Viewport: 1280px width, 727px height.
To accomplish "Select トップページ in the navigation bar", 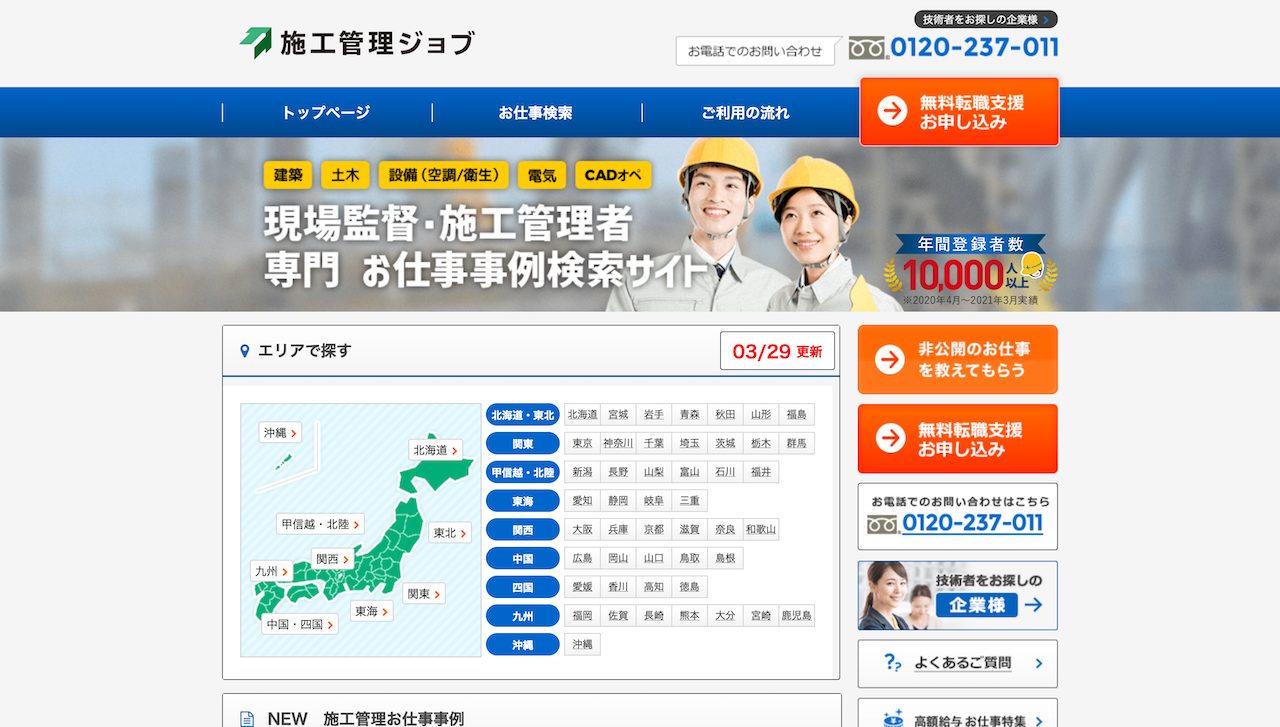I will 328,112.
